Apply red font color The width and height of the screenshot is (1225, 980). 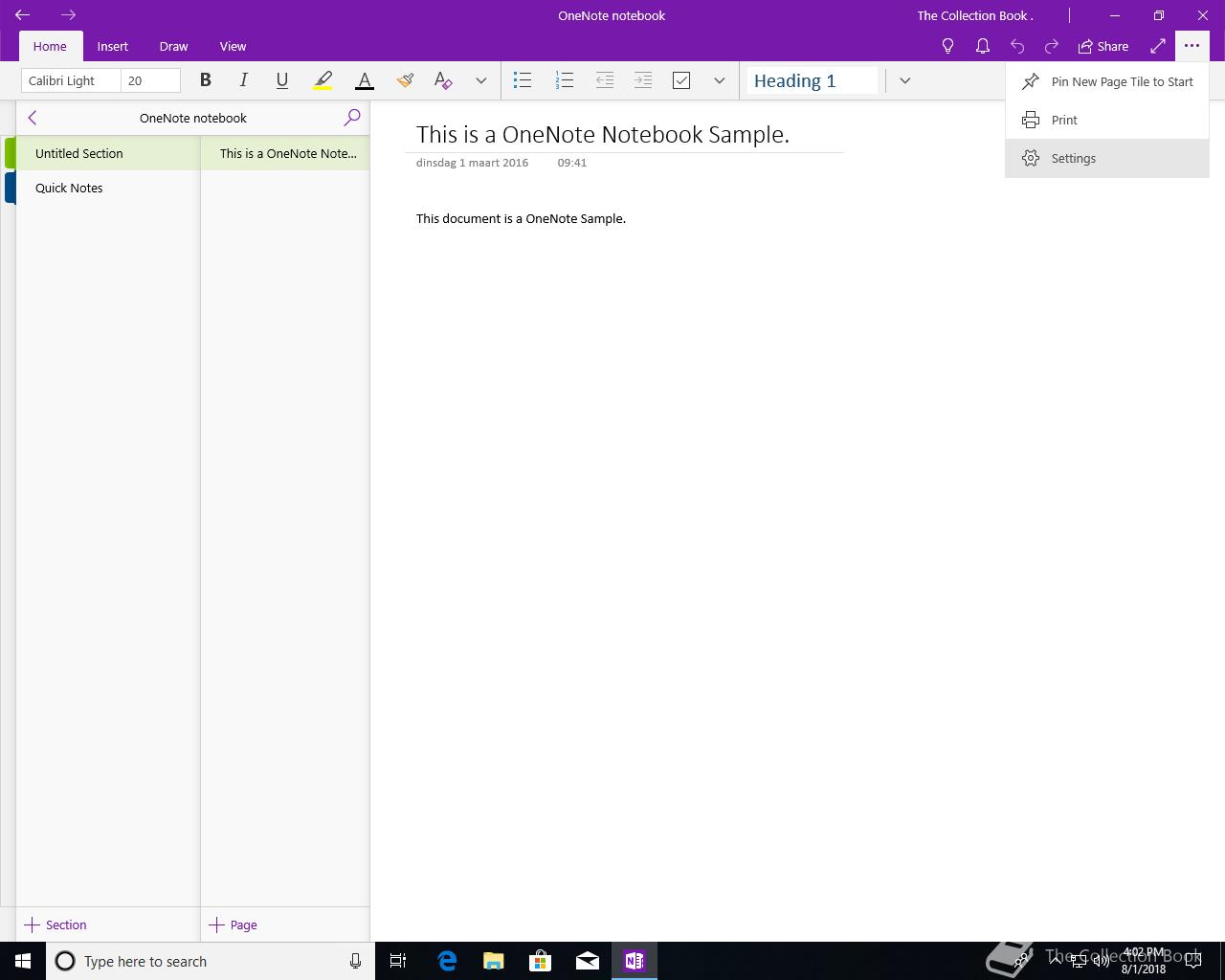coord(364,80)
